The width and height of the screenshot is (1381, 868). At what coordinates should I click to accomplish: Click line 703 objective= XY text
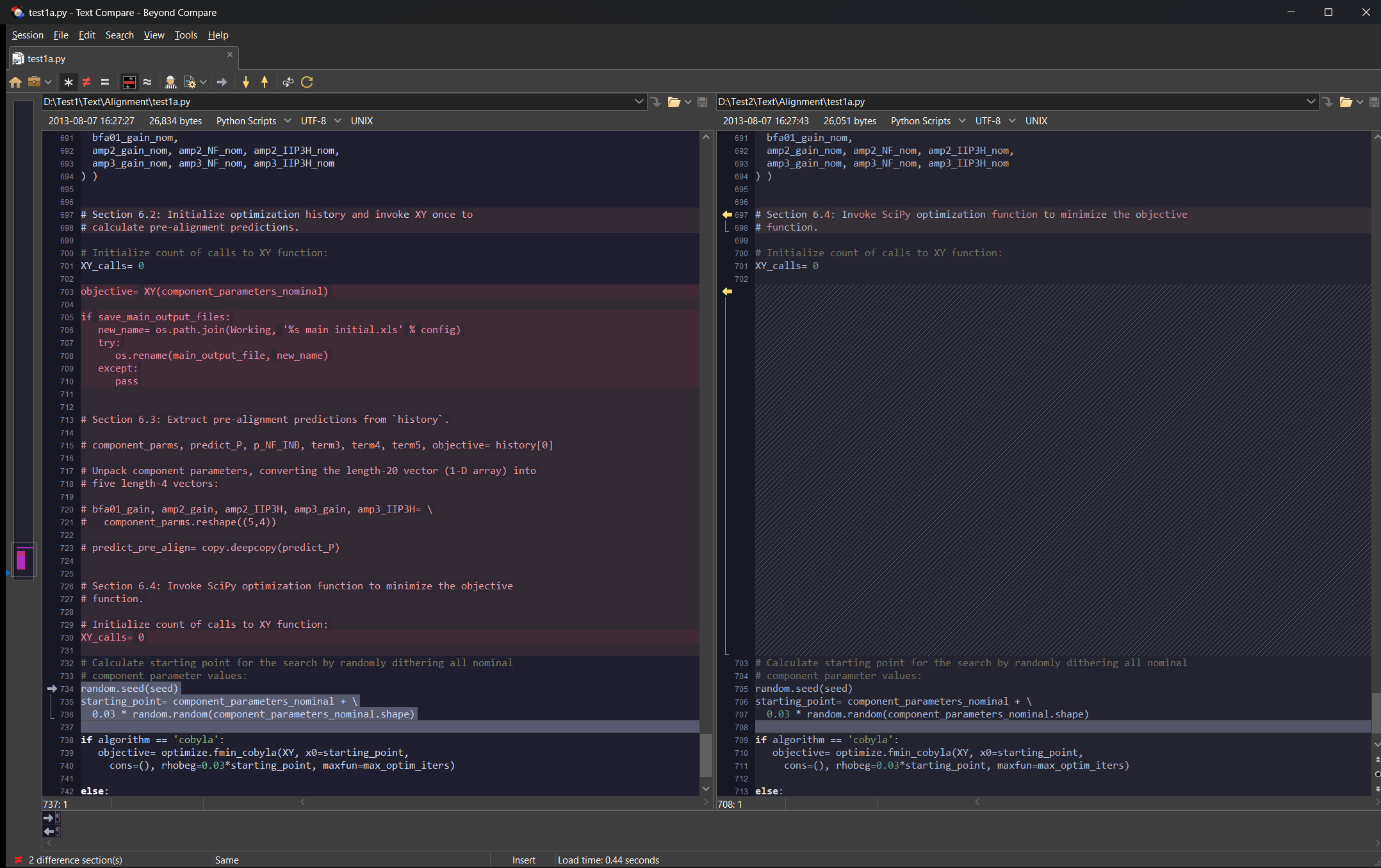(x=204, y=291)
